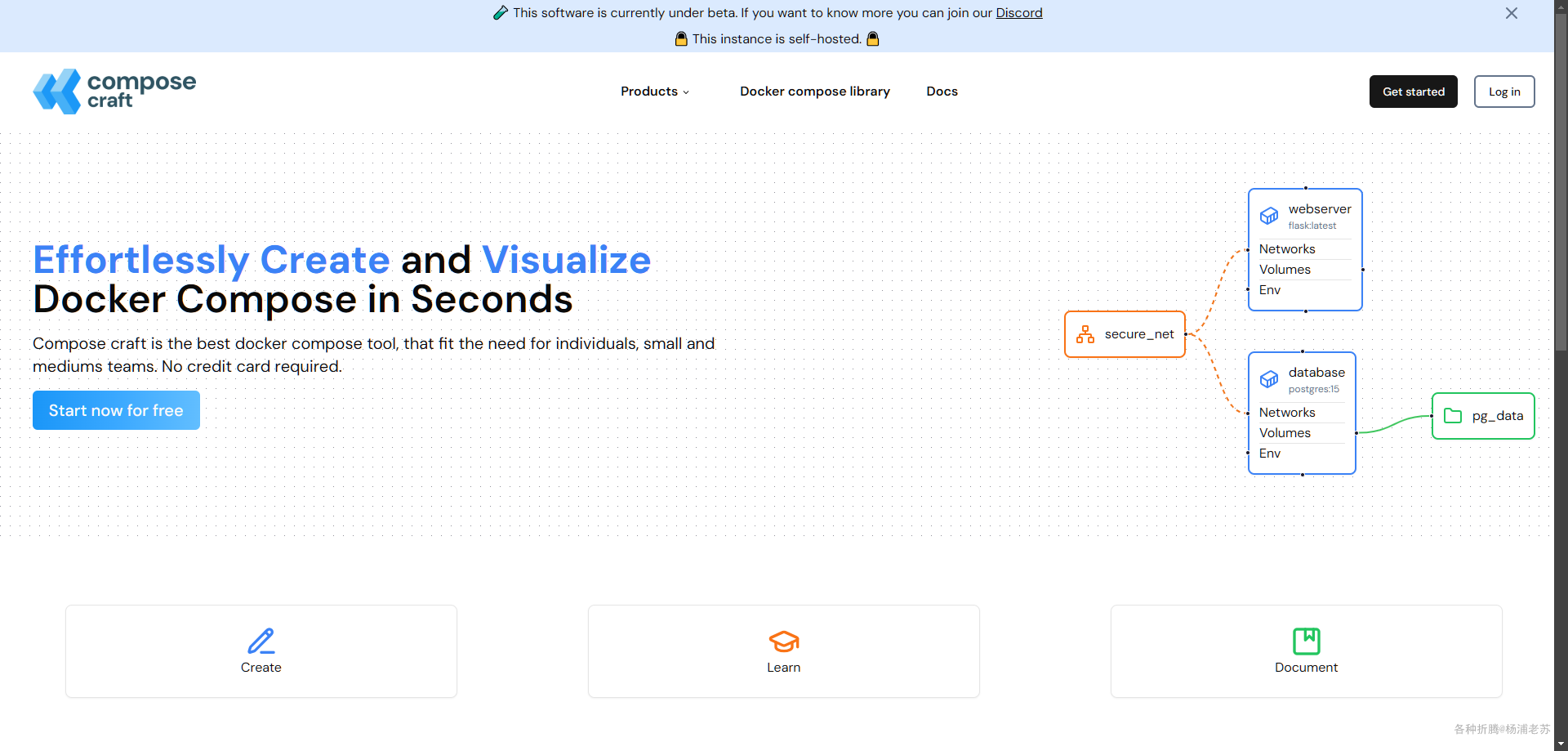Viewport: 1568px width, 751px height.
Task: Click the Log in button
Action: (1504, 92)
